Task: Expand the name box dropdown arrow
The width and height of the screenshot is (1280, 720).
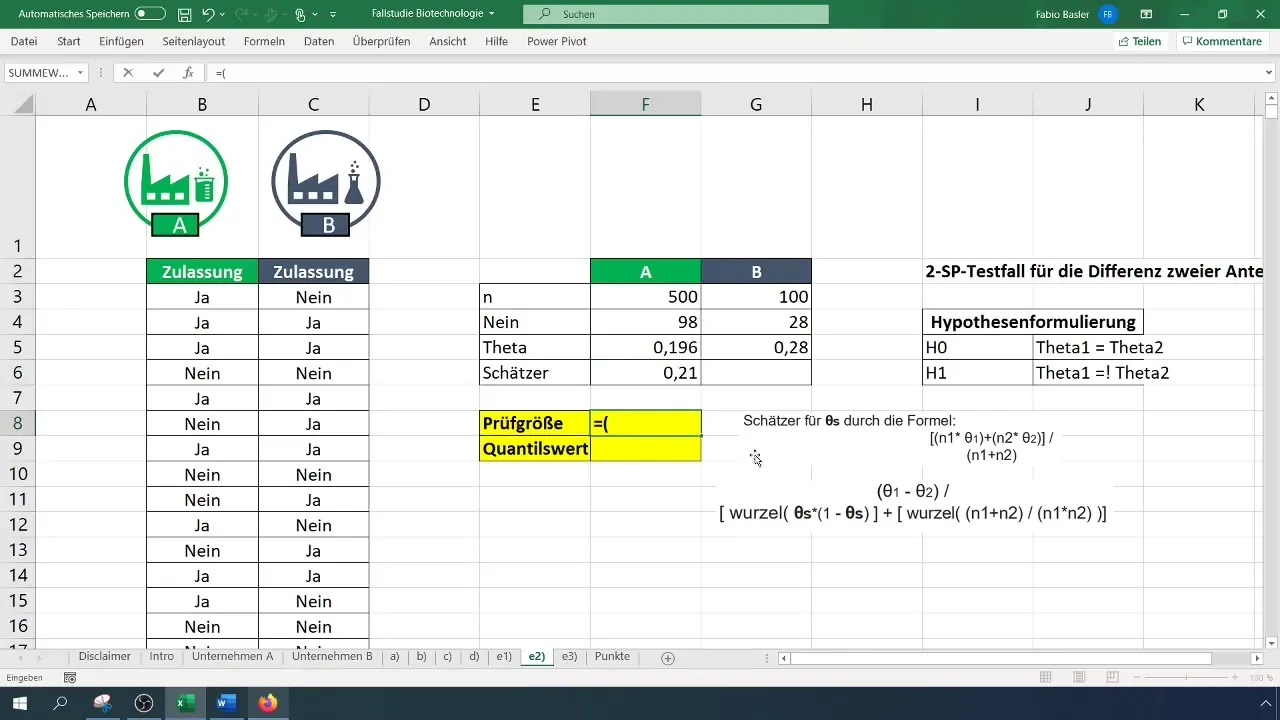Action: click(80, 73)
